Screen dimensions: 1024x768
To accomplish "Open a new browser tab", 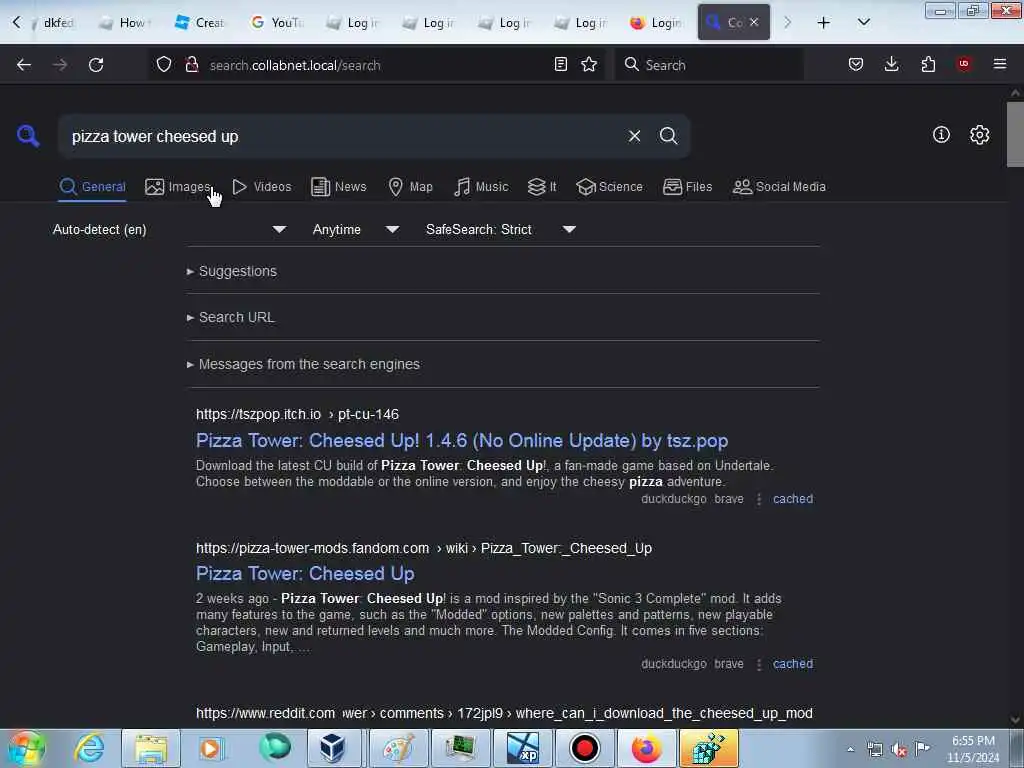I will click(x=824, y=23).
